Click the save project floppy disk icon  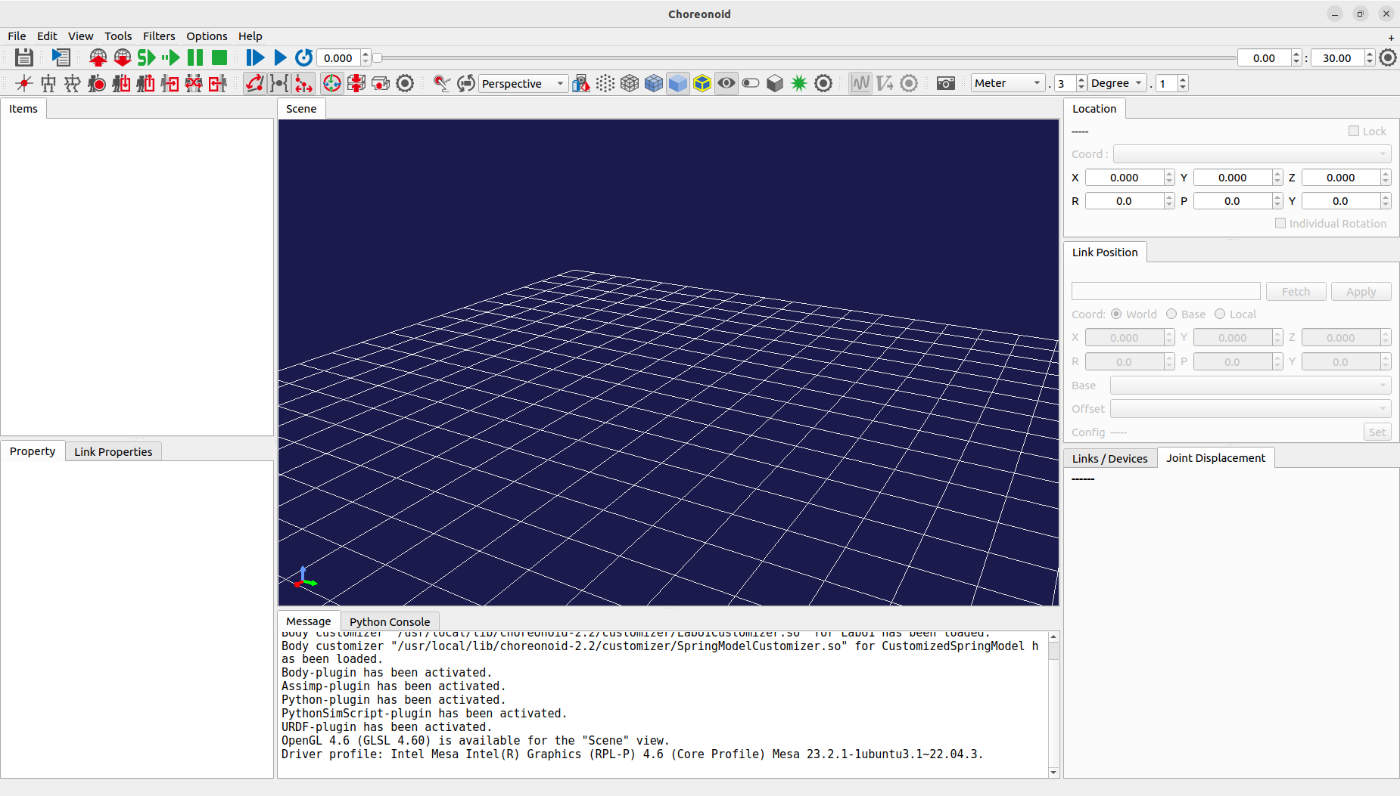(24, 58)
